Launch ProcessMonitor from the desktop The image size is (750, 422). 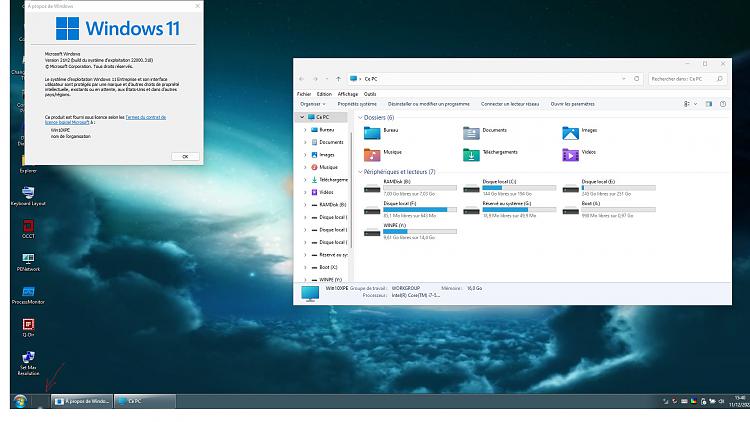[28, 295]
